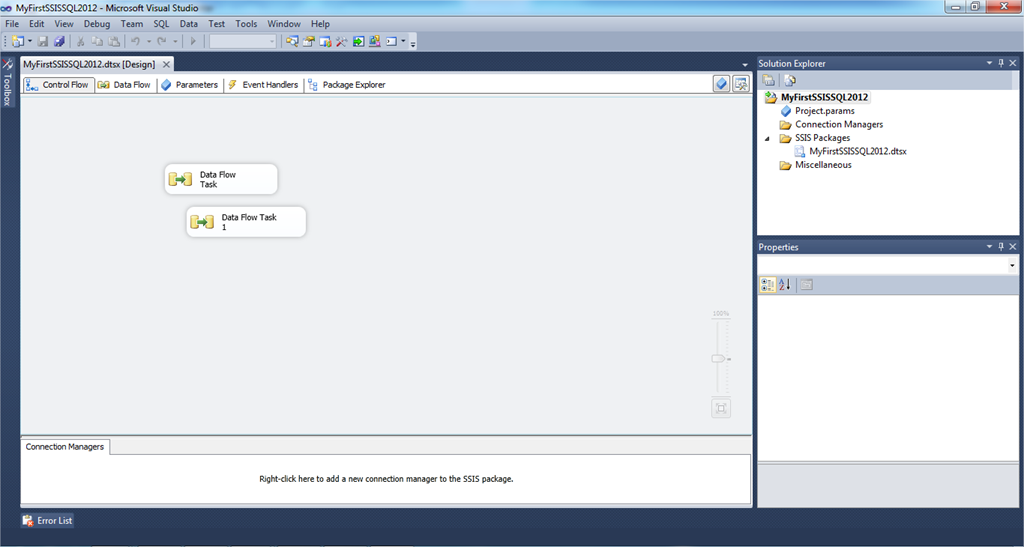Collapse the SSIS Packages folder node
The image size is (1024, 547).
point(767,138)
